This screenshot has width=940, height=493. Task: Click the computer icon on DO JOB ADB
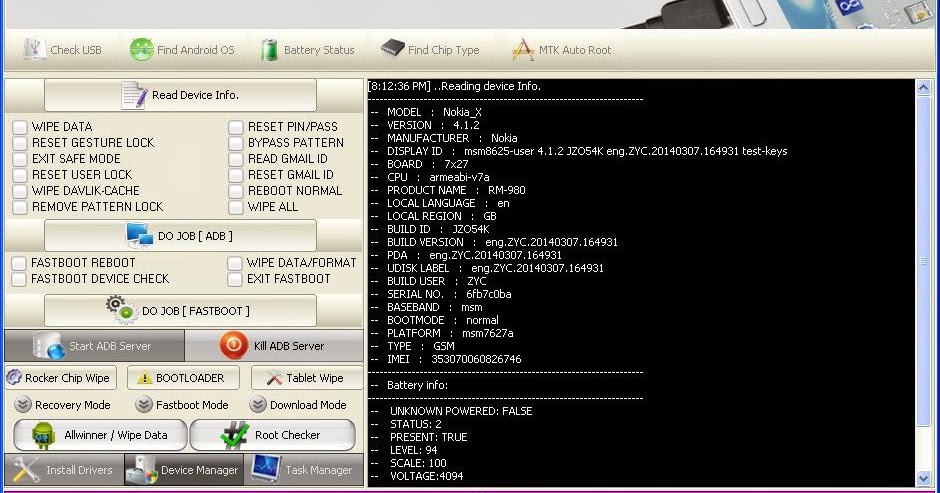(139, 235)
